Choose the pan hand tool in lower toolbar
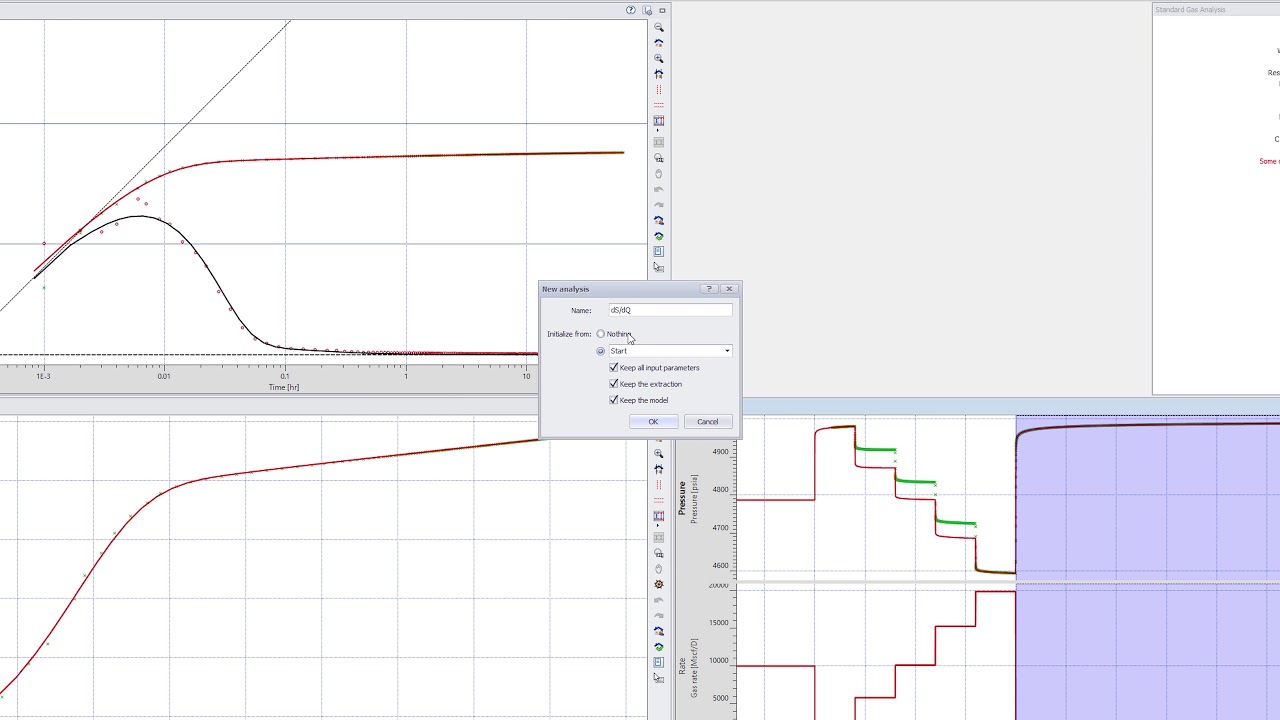Viewport: 1280px width, 720px height. point(658,569)
